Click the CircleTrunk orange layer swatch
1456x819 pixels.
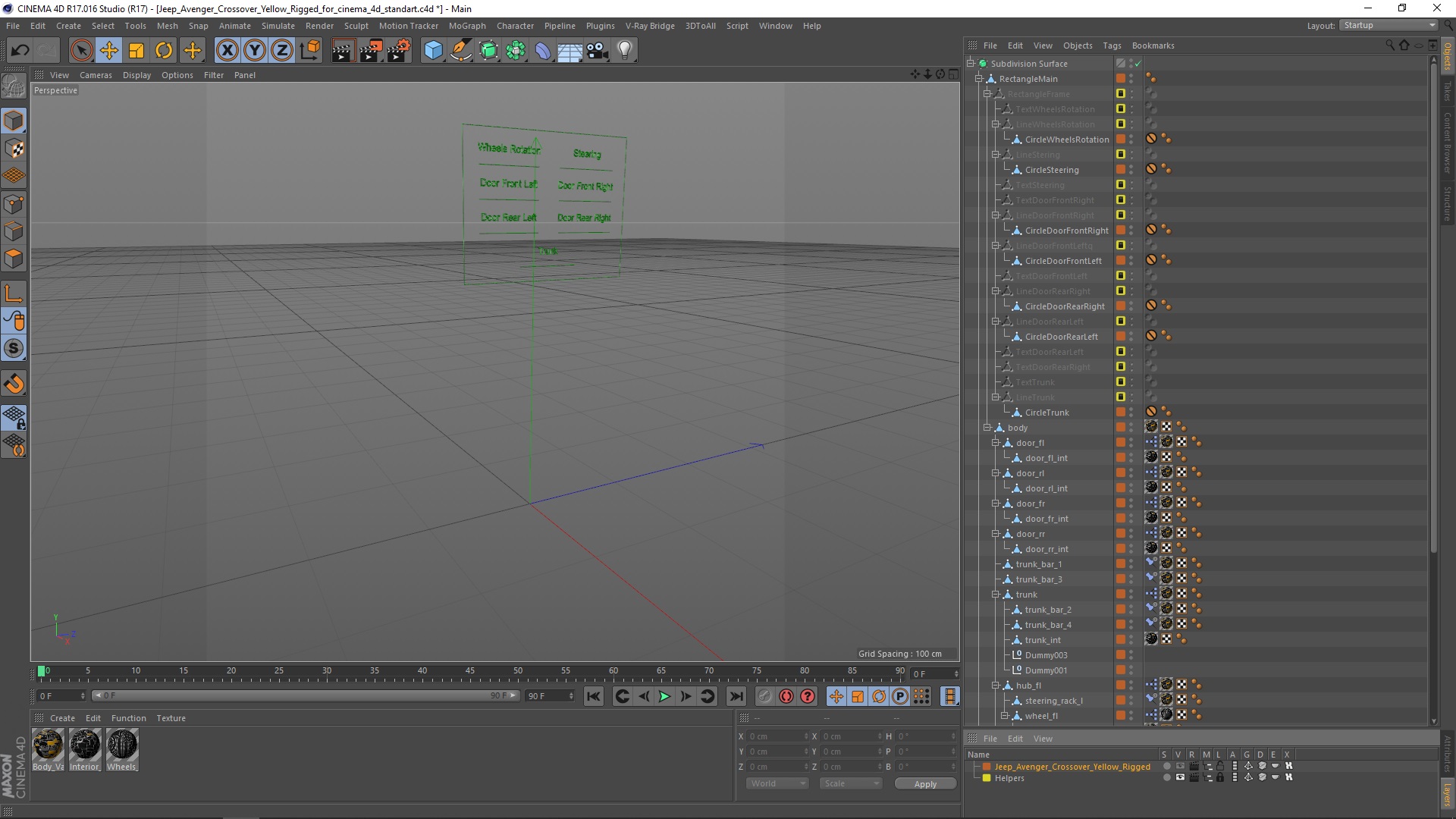click(1120, 412)
